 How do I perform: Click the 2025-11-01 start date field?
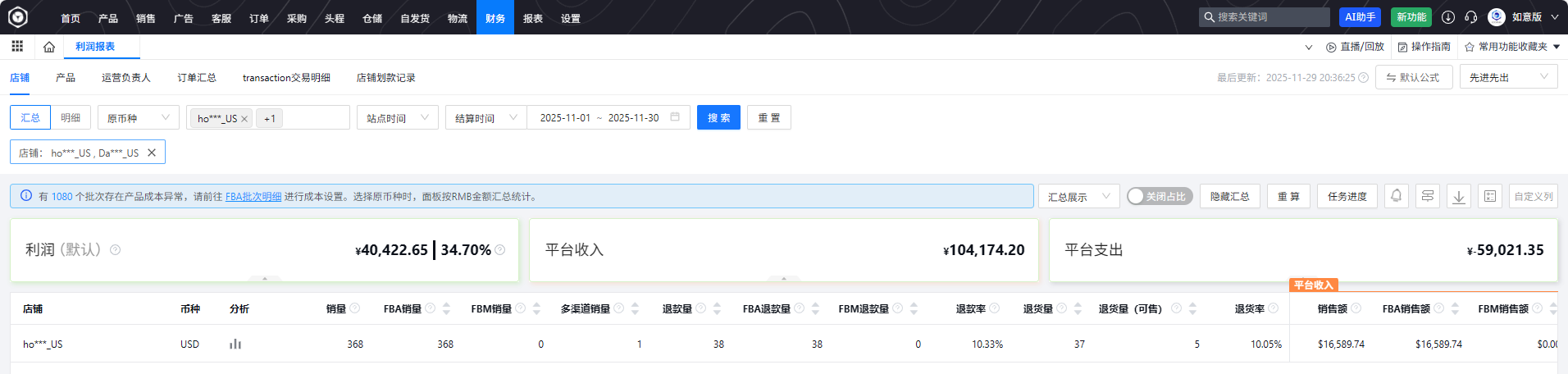click(565, 118)
